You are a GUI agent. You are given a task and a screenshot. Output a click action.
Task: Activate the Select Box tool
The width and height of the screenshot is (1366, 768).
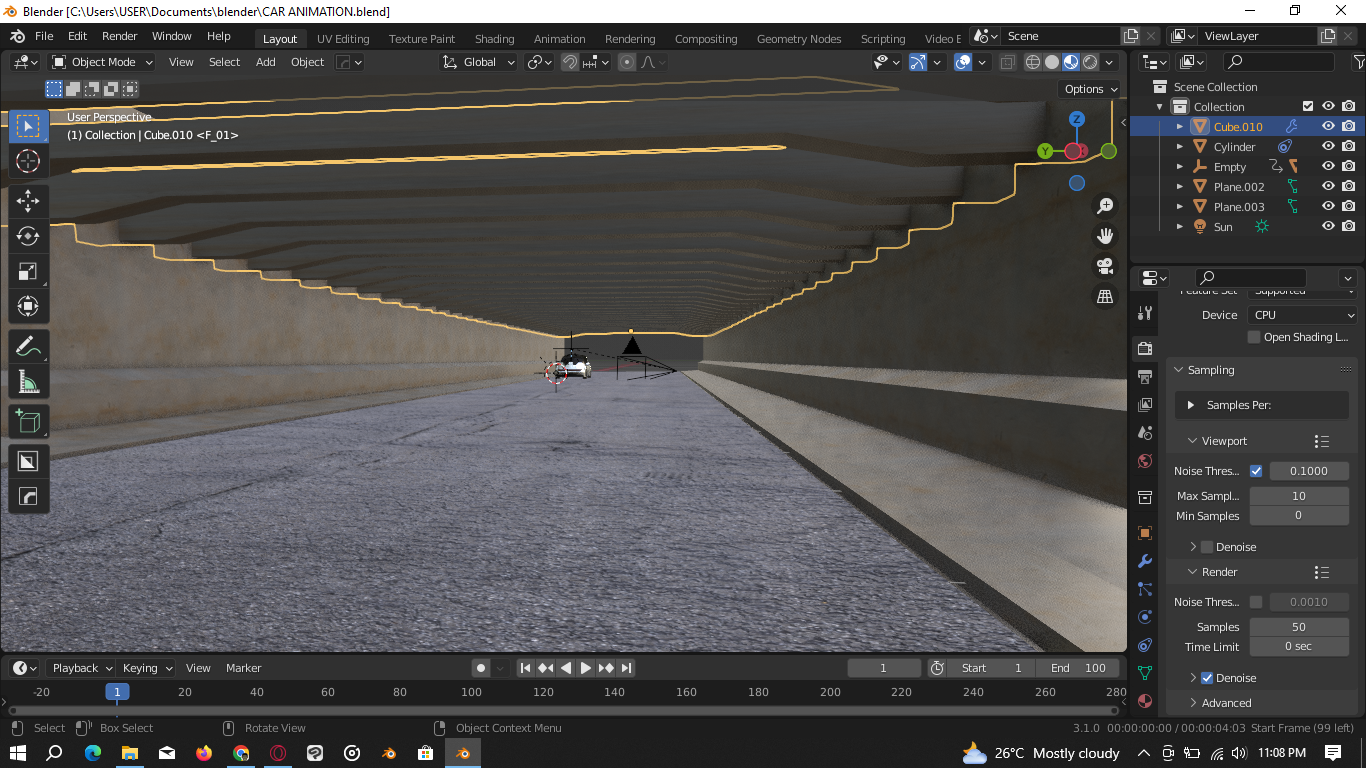coord(28,126)
